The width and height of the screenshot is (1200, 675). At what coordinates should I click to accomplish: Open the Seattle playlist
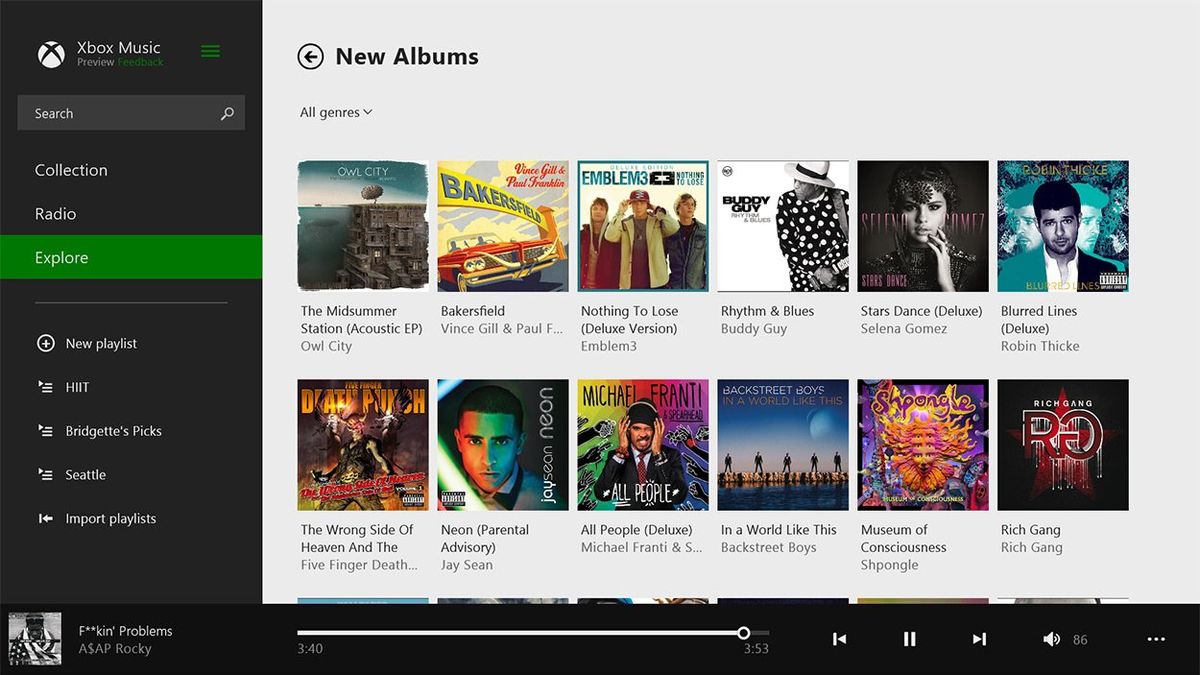tap(86, 474)
